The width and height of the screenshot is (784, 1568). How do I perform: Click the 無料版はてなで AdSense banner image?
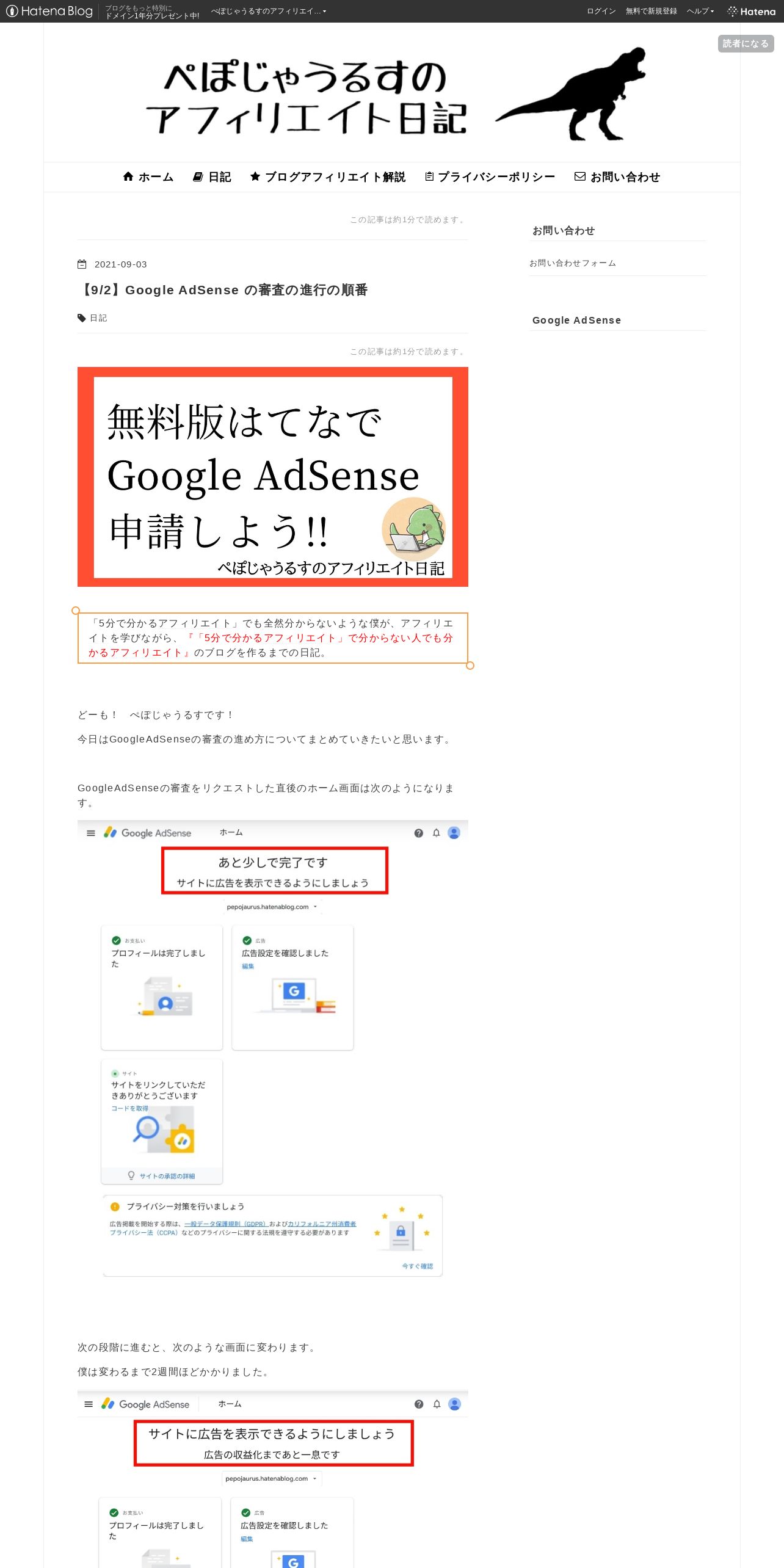pos(273,477)
